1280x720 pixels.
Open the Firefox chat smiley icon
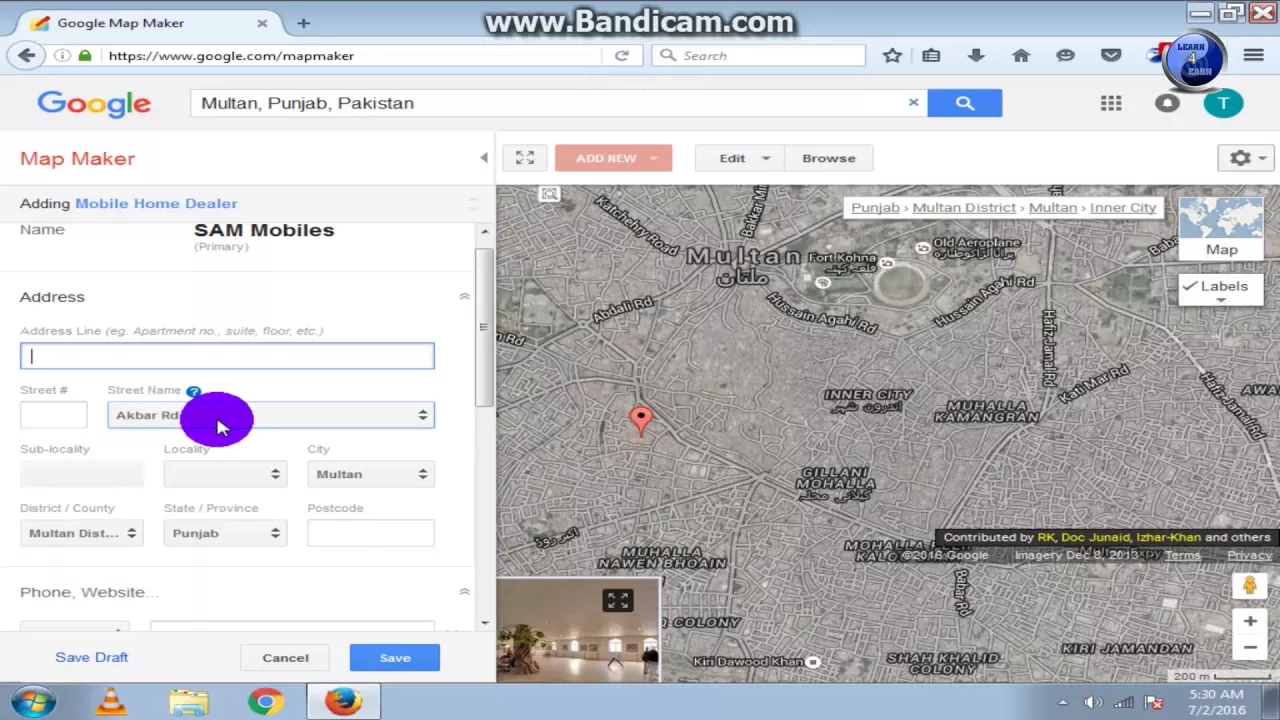pos(1066,56)
